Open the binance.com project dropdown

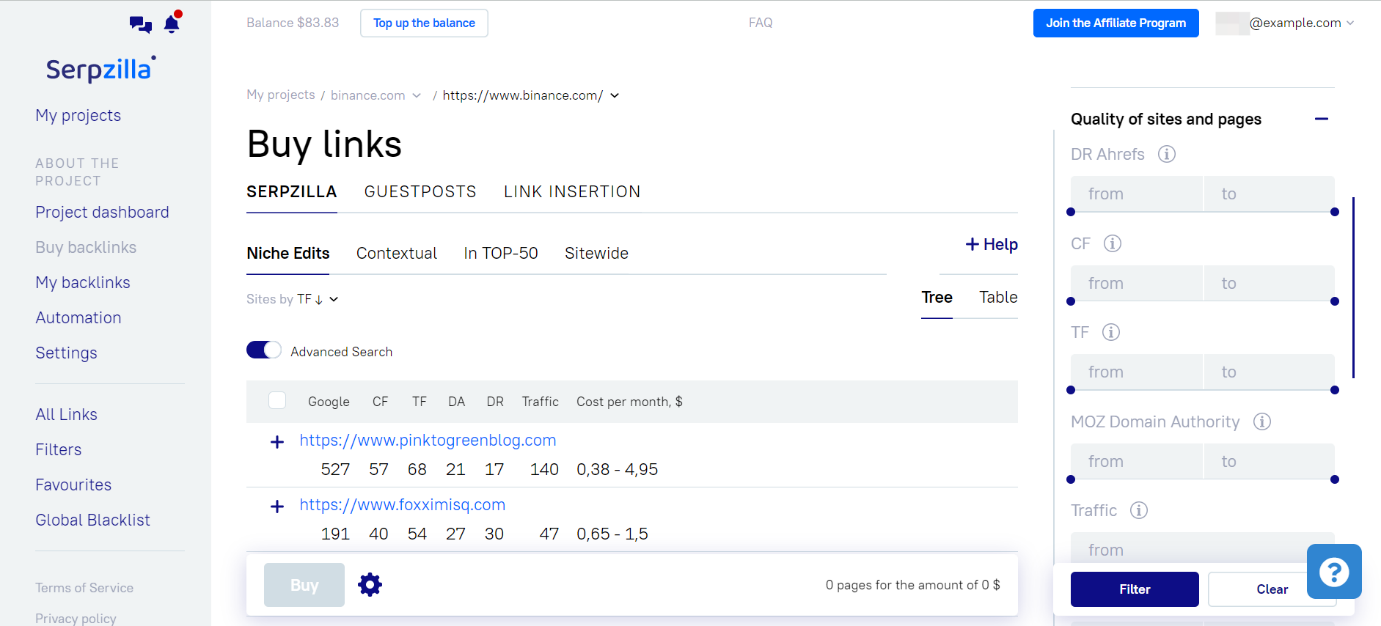pos(376,95)
